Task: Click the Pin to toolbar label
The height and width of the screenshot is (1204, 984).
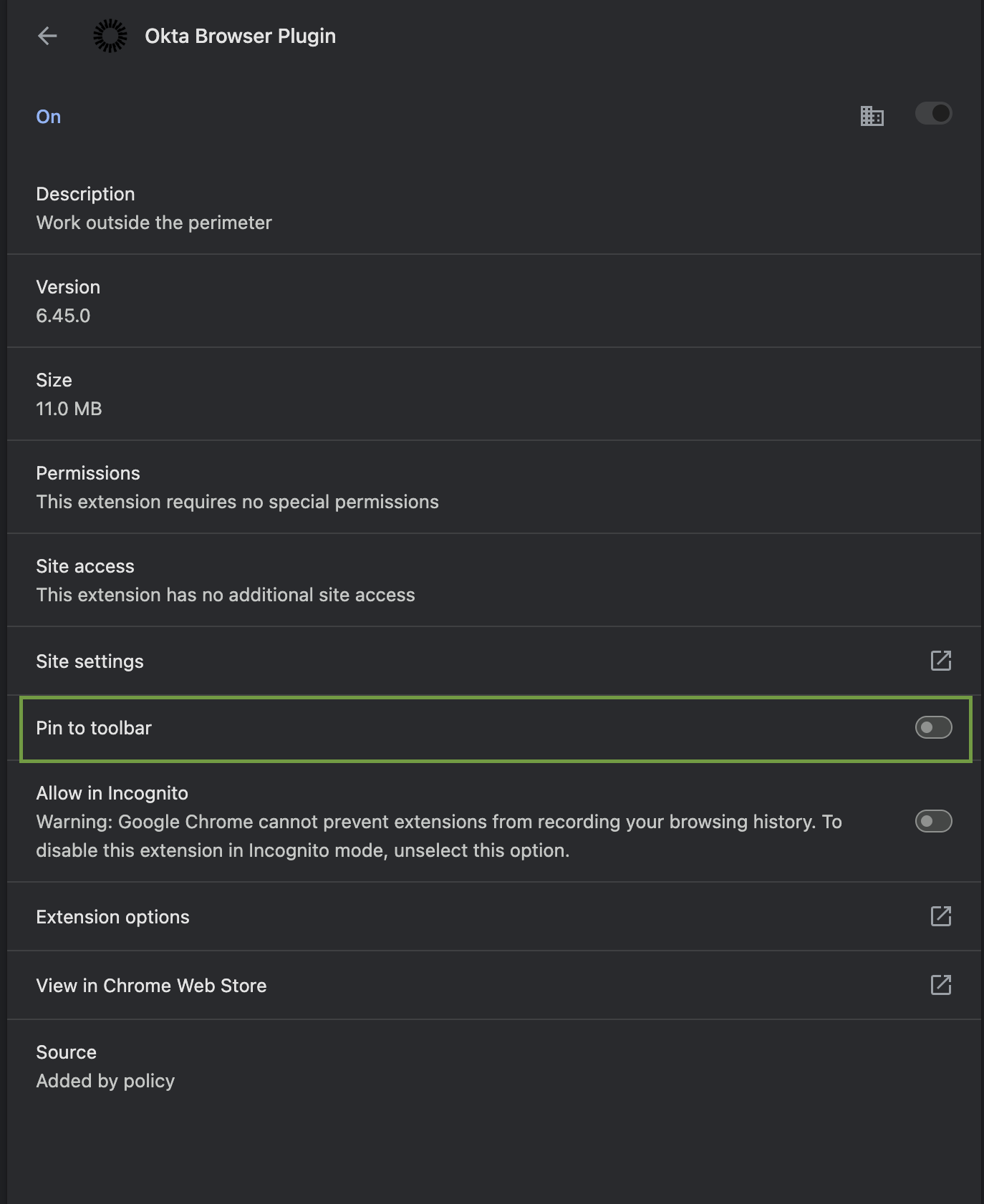Action: 94,728
